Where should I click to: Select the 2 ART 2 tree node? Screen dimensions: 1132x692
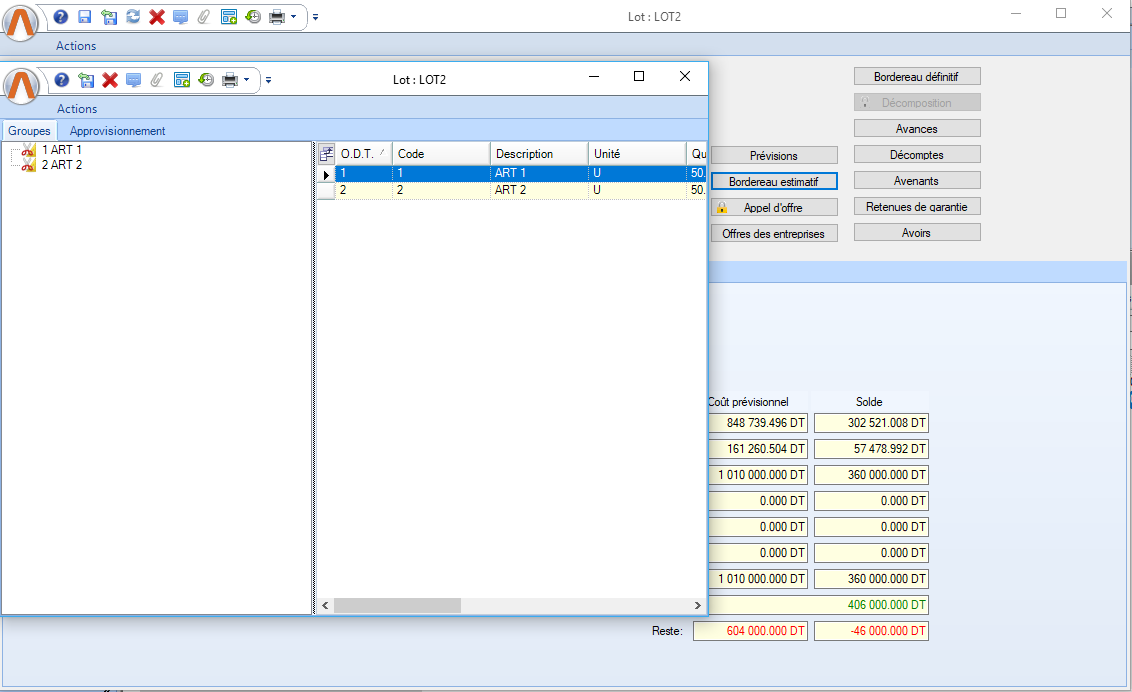point(61,165)
